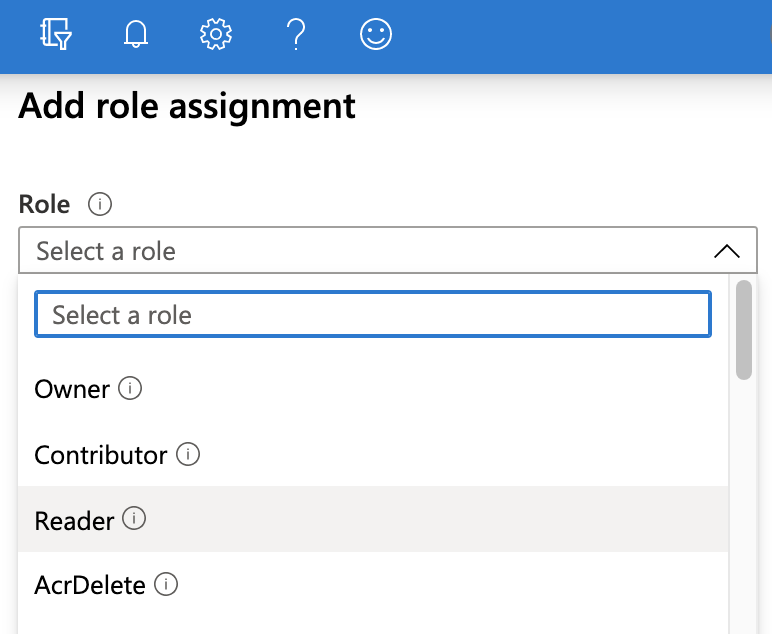Select the Owner role

click(x=72, y=390)
